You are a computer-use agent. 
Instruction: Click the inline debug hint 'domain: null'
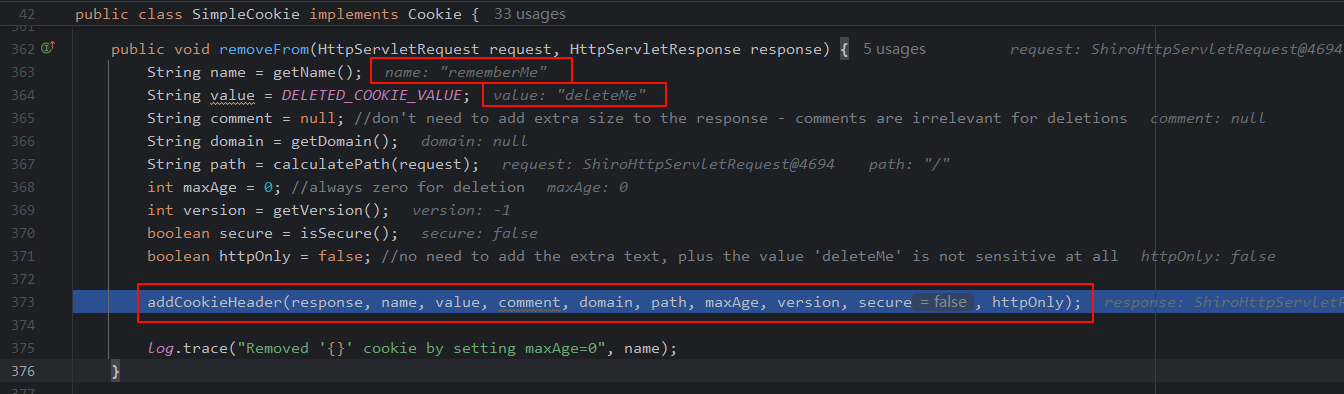coord(474,141)
